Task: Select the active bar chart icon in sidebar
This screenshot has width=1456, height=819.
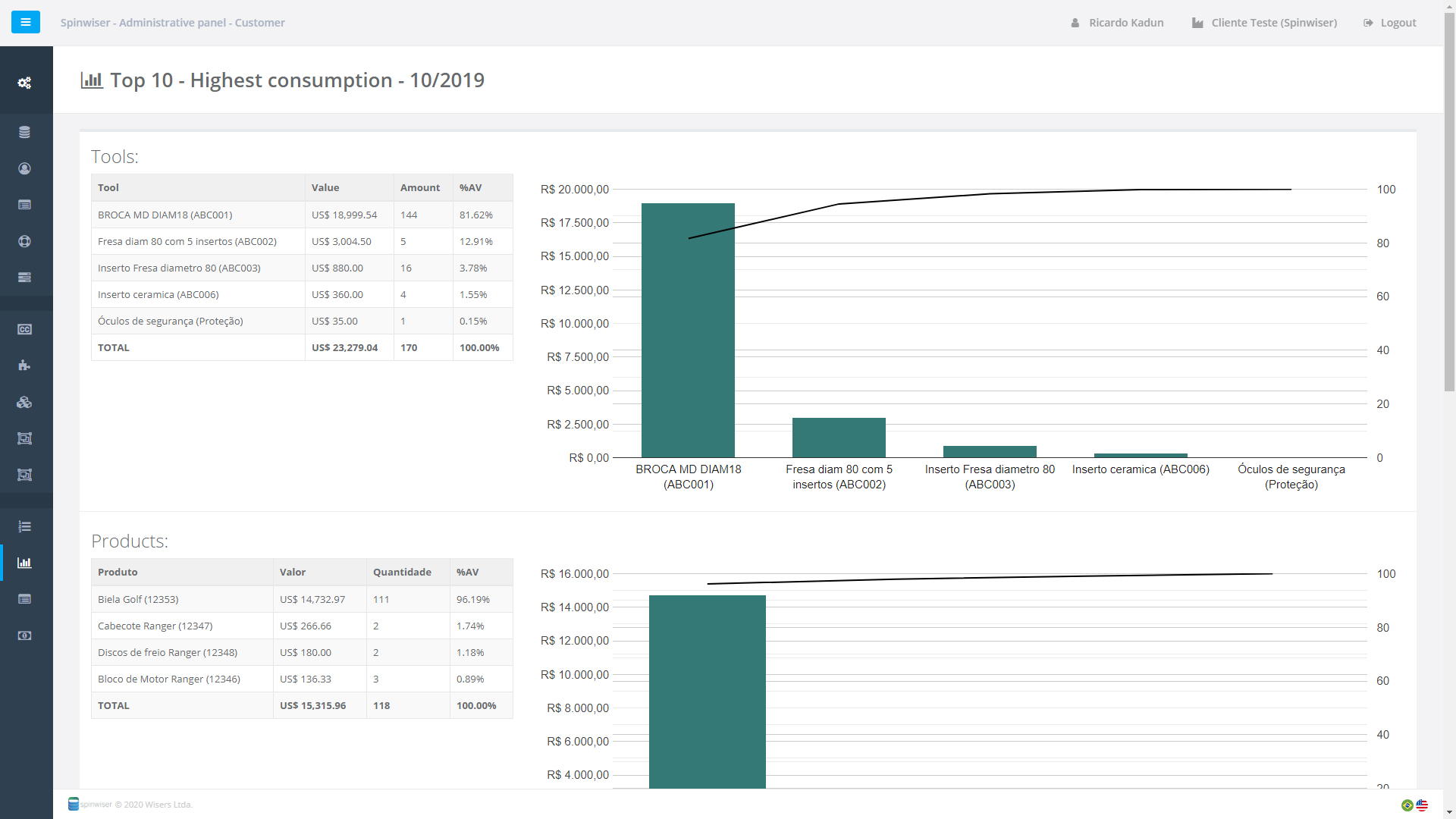Action: coord(24,563)
